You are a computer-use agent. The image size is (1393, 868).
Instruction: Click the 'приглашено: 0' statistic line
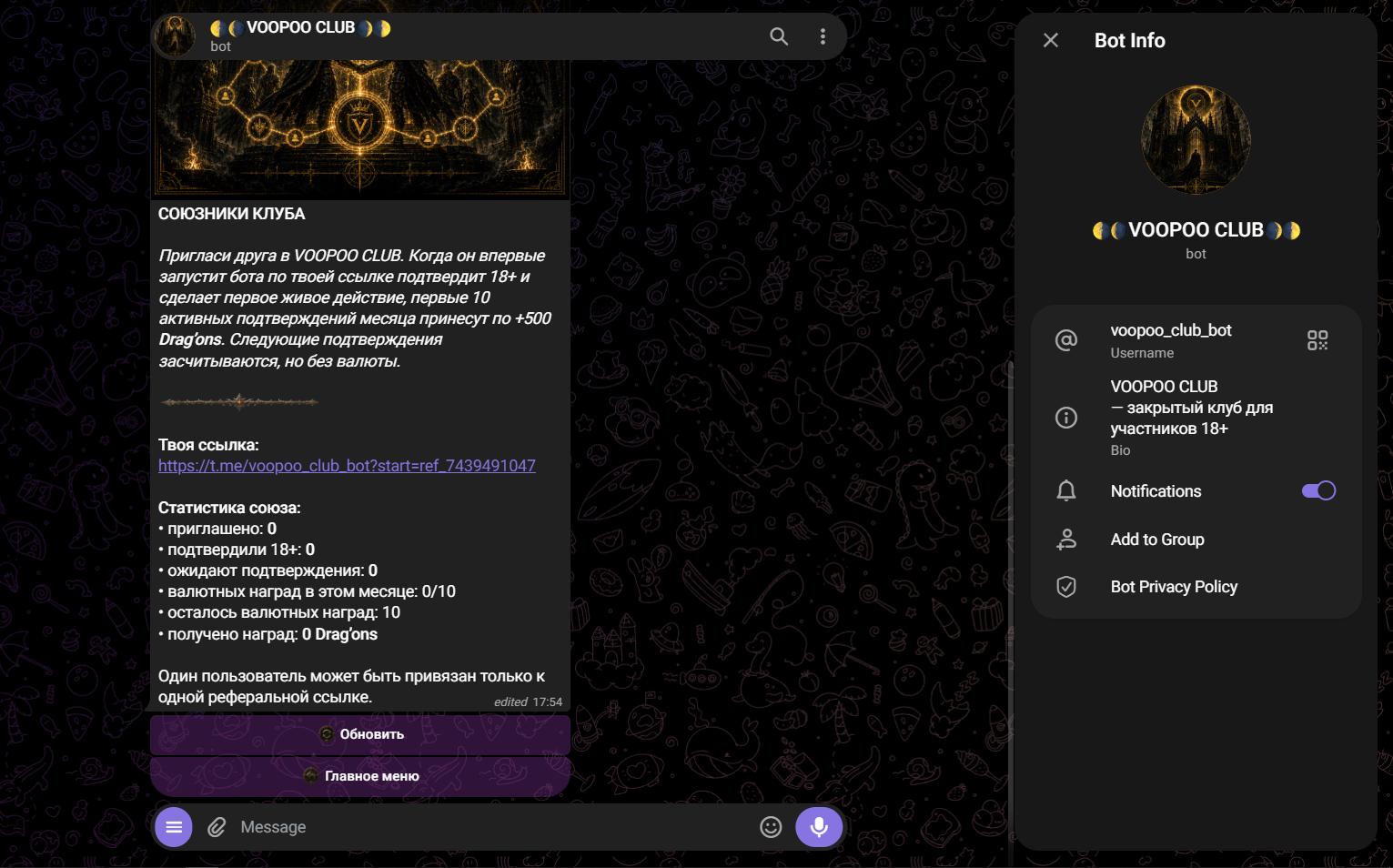pos(217,529)
